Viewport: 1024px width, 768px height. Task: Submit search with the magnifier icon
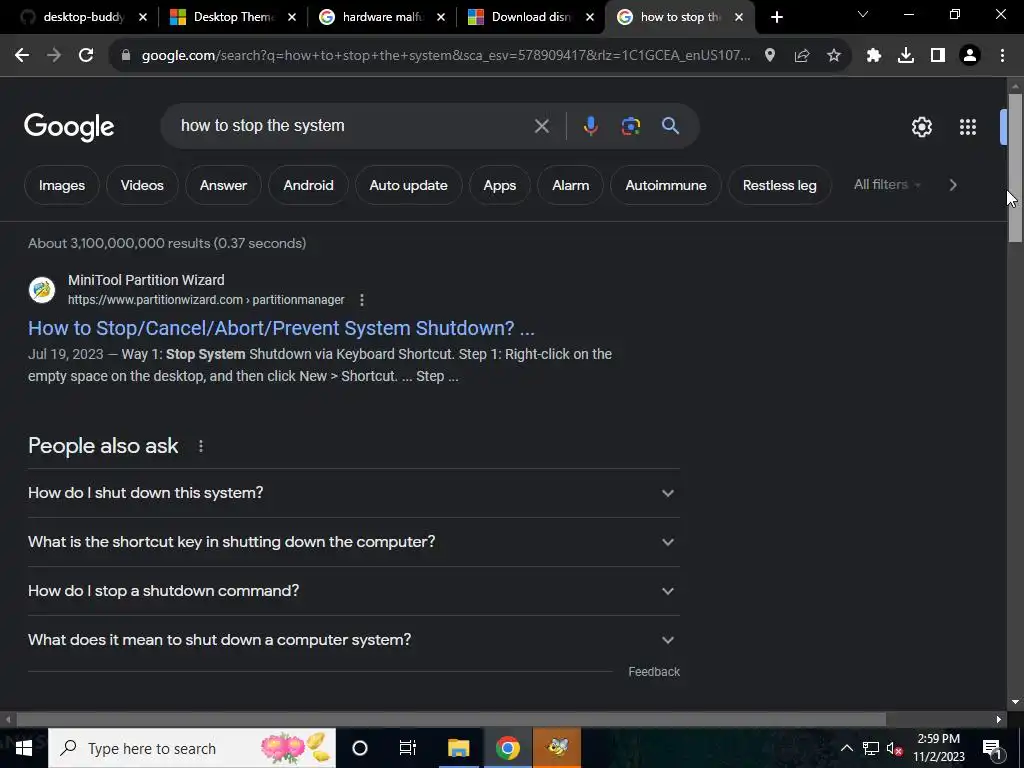[670, 126]
